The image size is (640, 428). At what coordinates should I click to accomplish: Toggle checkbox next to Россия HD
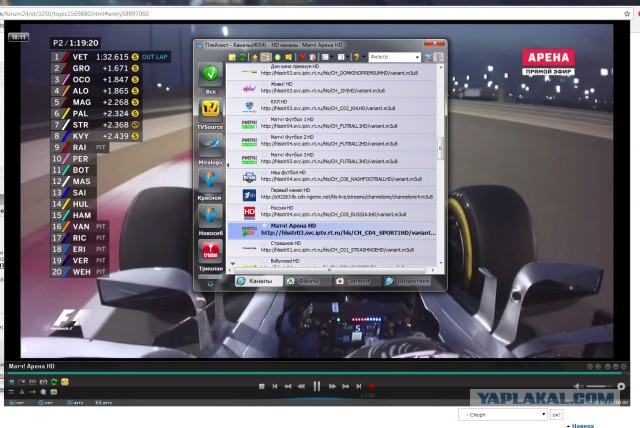[x=265, y=208]
